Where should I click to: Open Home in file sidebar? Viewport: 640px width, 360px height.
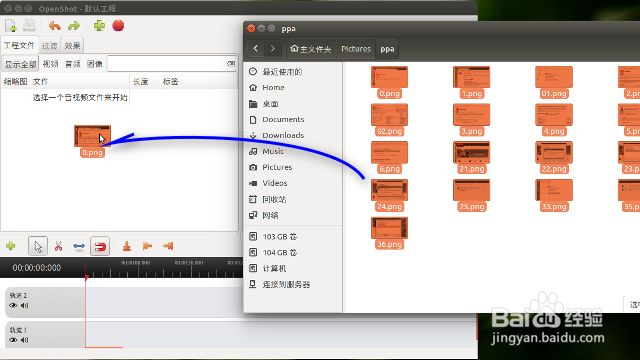(273, 87)
